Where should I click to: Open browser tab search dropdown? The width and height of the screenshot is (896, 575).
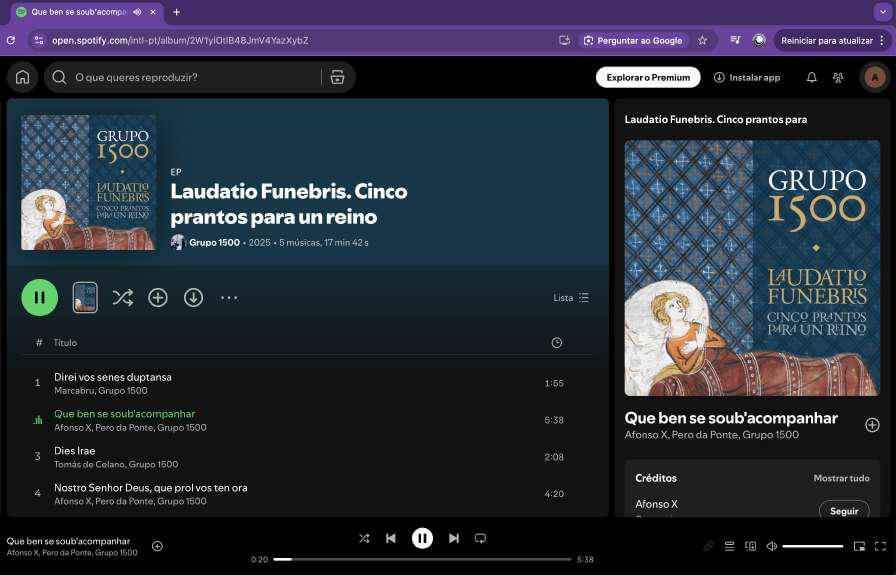coord(883,11)
